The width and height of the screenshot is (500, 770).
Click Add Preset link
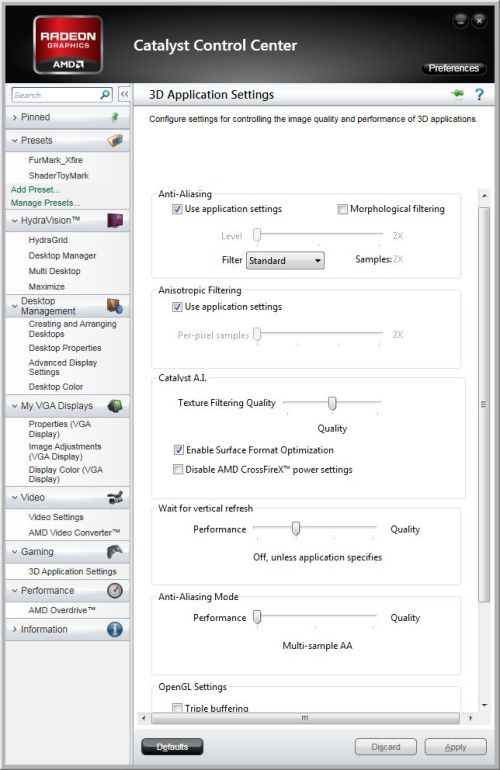click(x=35, y=190)
